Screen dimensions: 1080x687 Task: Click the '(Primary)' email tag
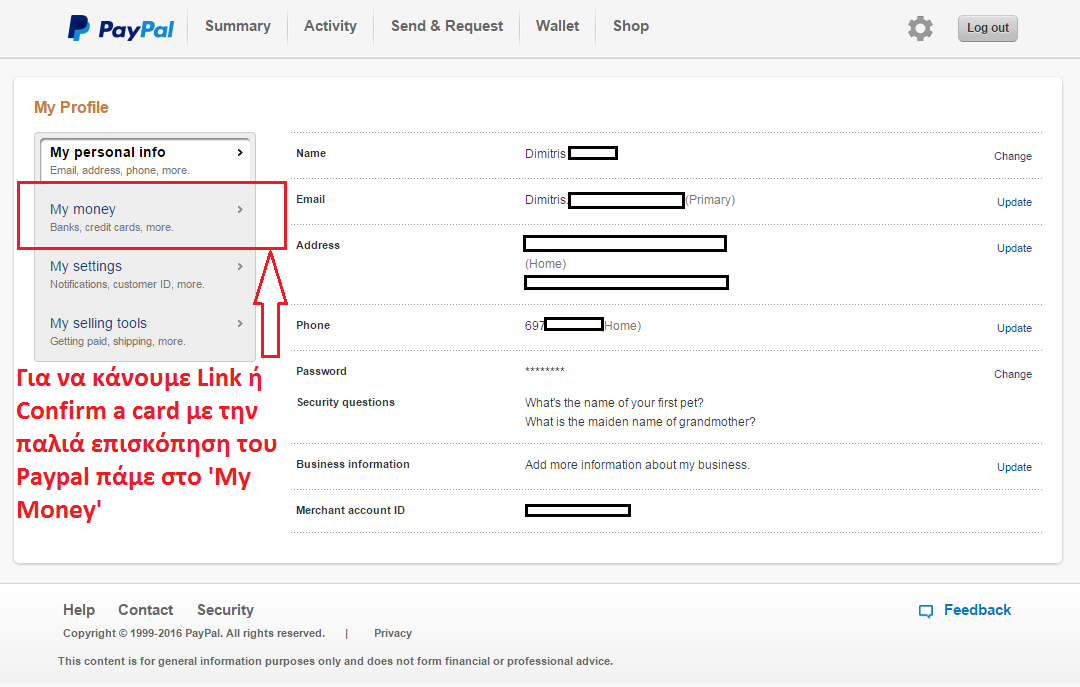click(710, 200)
